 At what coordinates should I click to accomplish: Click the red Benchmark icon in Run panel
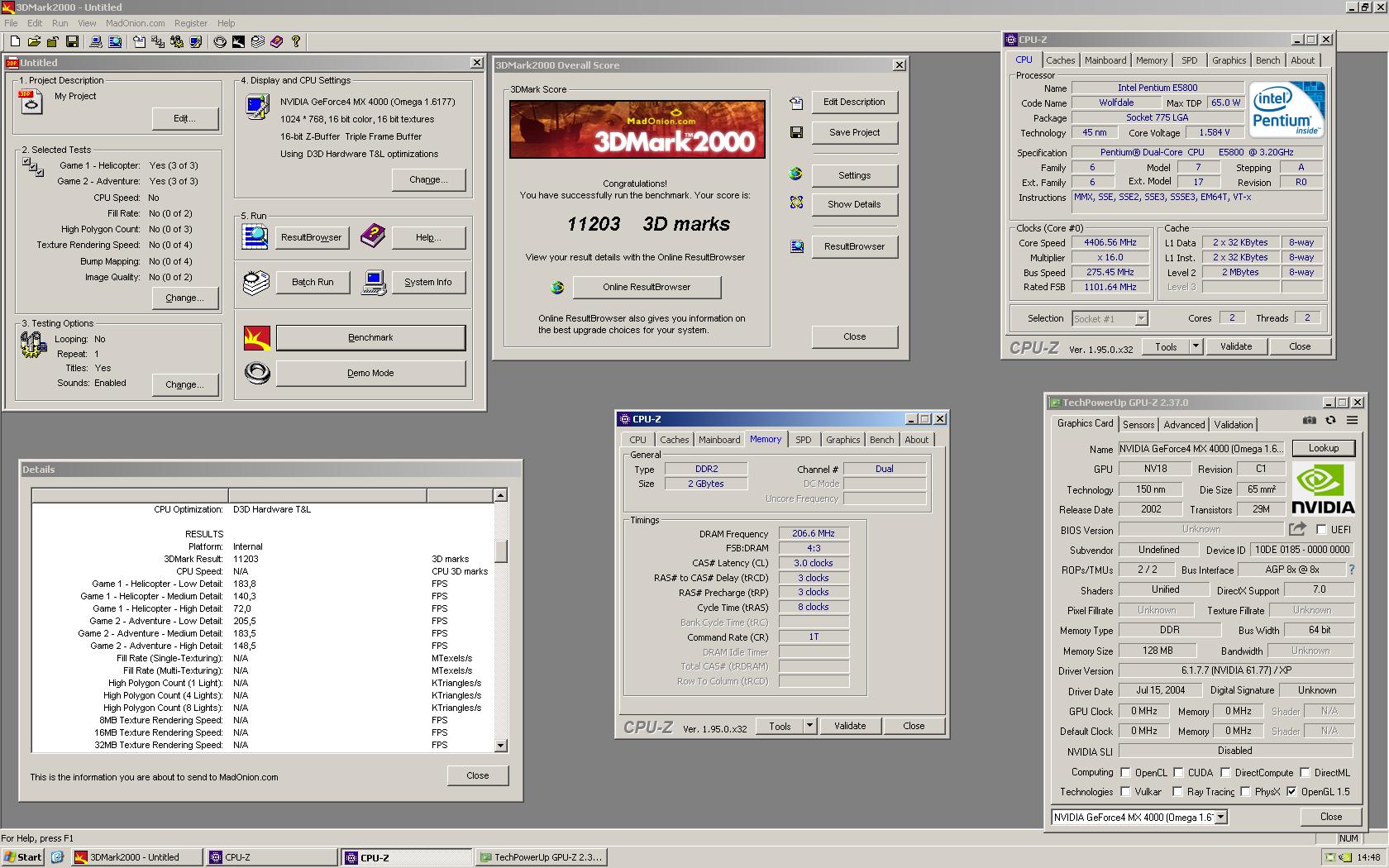(257, 337)
